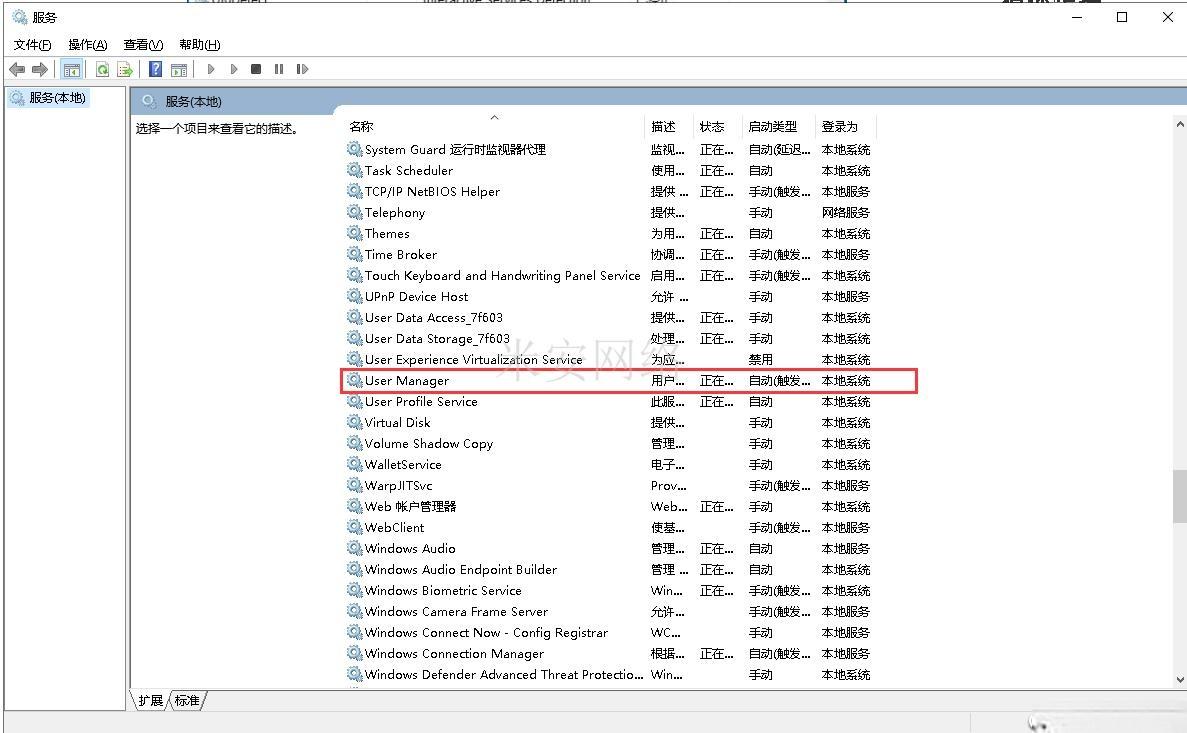The width and height of the screenshot is (1187, 733).
Task: Click the Refresh toolbar icon
Action: tap(102, 69)
